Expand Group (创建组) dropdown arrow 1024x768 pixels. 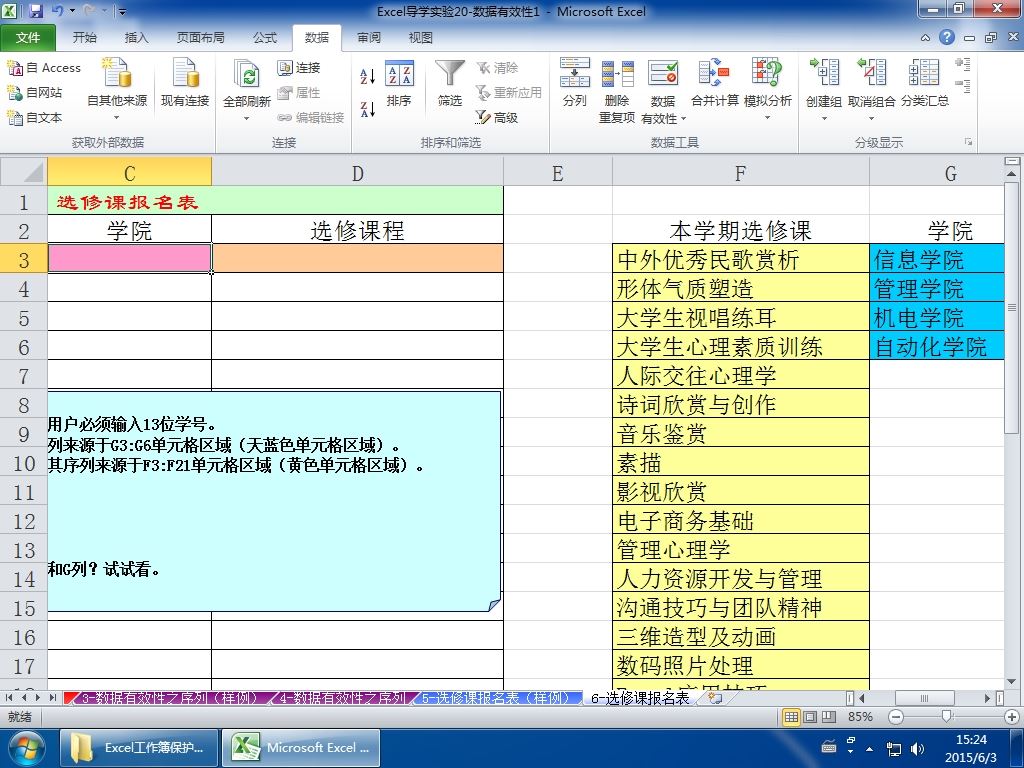coord(824,118)
